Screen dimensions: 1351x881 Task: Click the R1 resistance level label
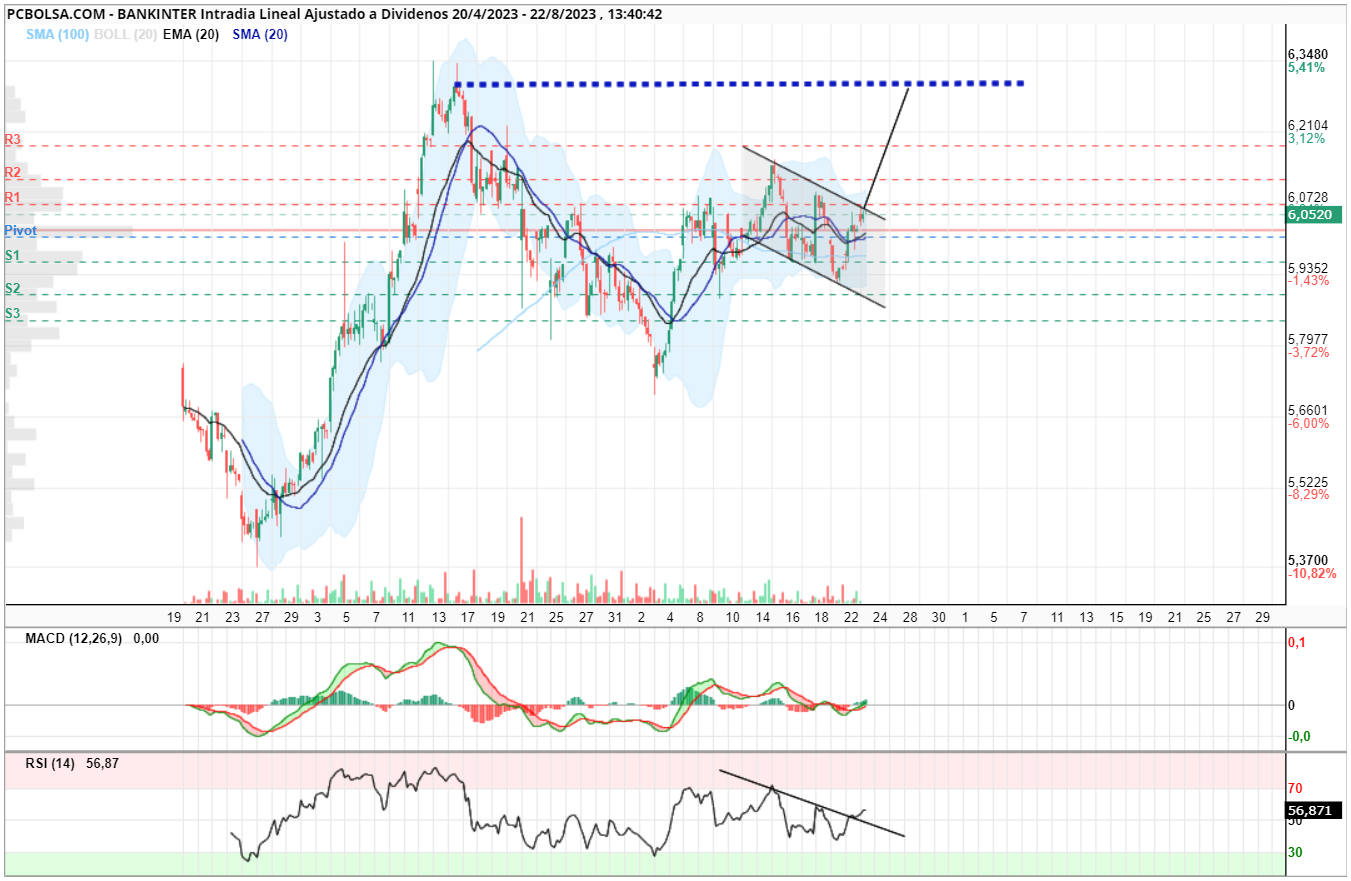(13, 197)
